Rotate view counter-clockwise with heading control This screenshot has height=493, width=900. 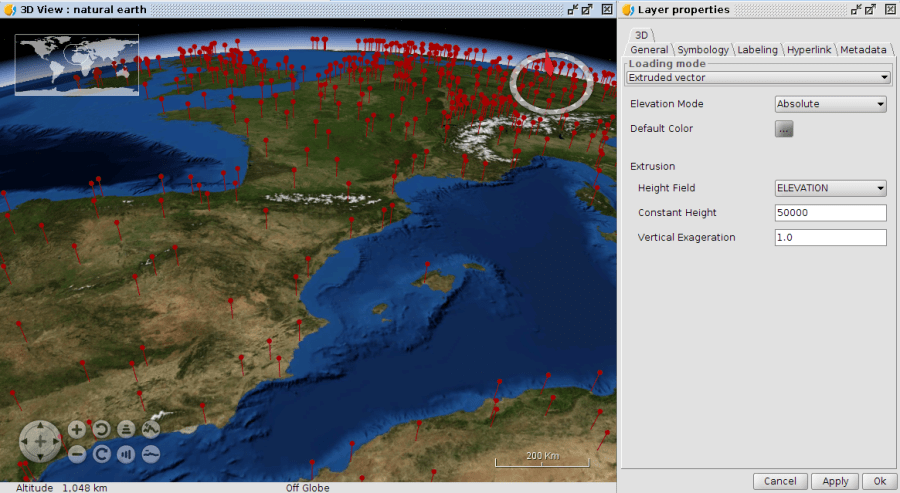(101, 430)
